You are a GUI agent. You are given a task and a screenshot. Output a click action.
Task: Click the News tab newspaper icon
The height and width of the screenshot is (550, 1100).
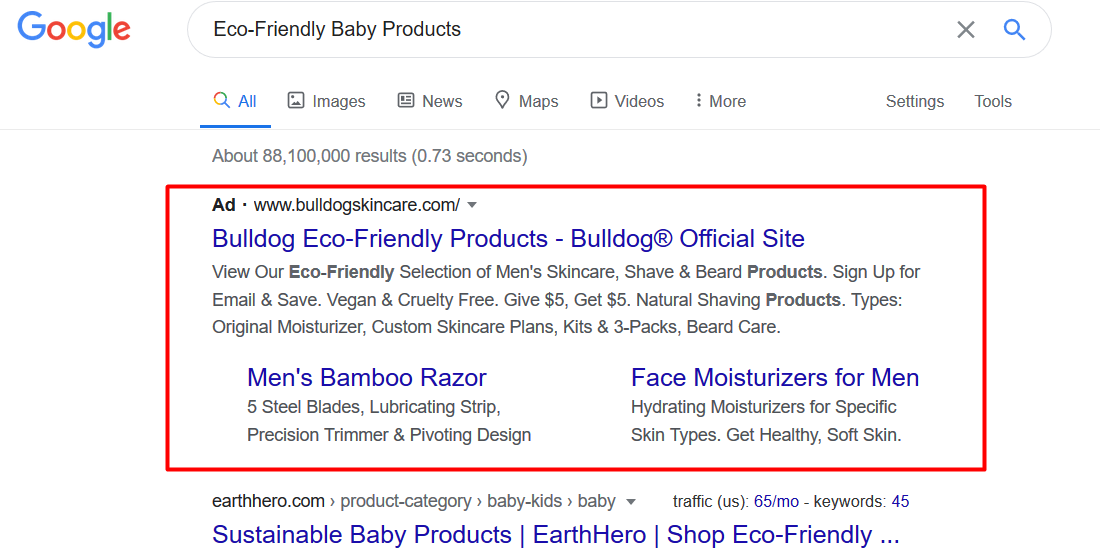pyautogui.click(x=405, y=100)
